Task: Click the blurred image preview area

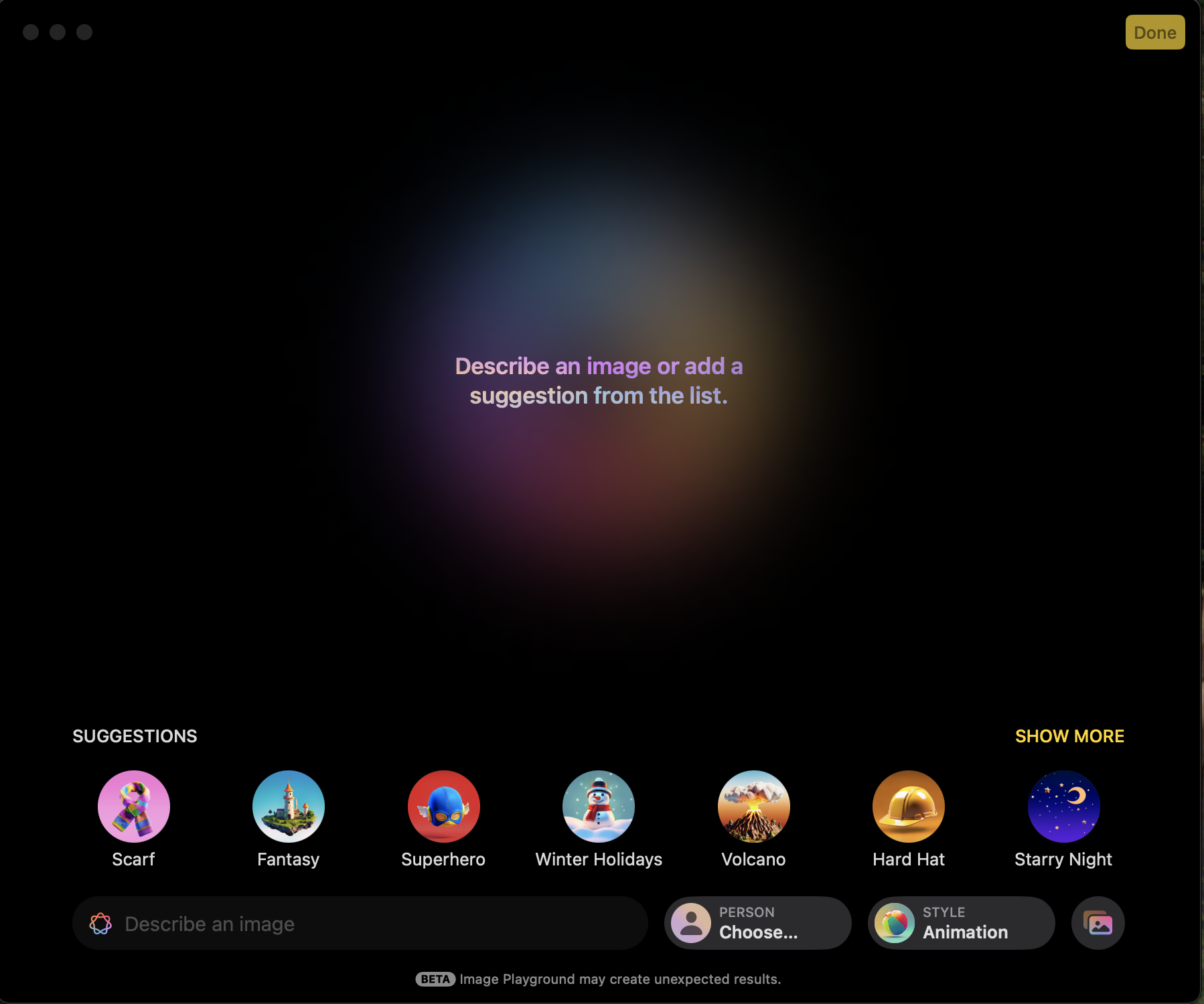Action: [601, 380]
